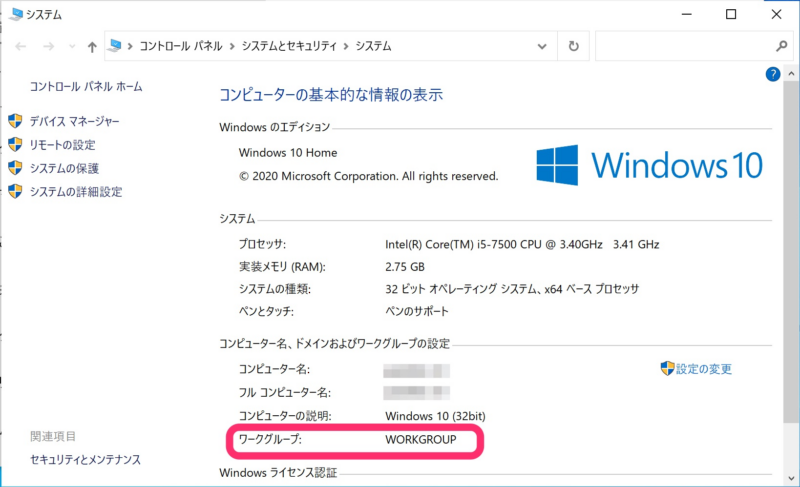Click the Microsoft Corporation copyright text
Image resolution: width=800 pixels, height=487 pixels.
[x=368, y=176]
